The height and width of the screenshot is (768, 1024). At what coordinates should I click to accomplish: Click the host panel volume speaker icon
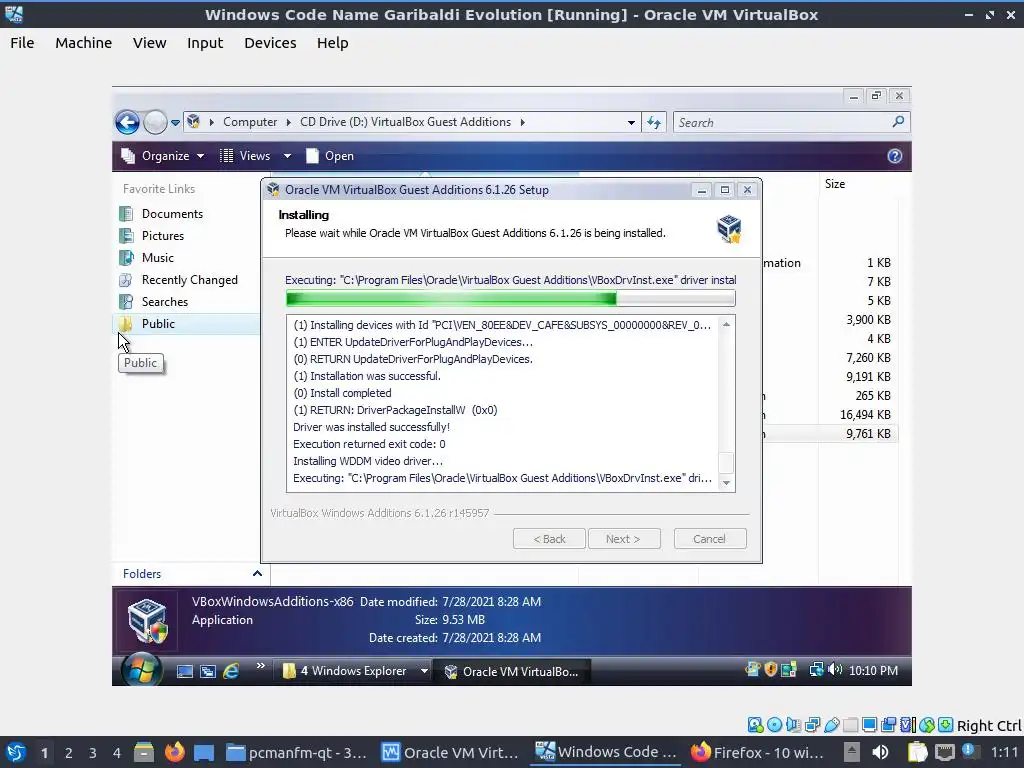tap(880, 752)
